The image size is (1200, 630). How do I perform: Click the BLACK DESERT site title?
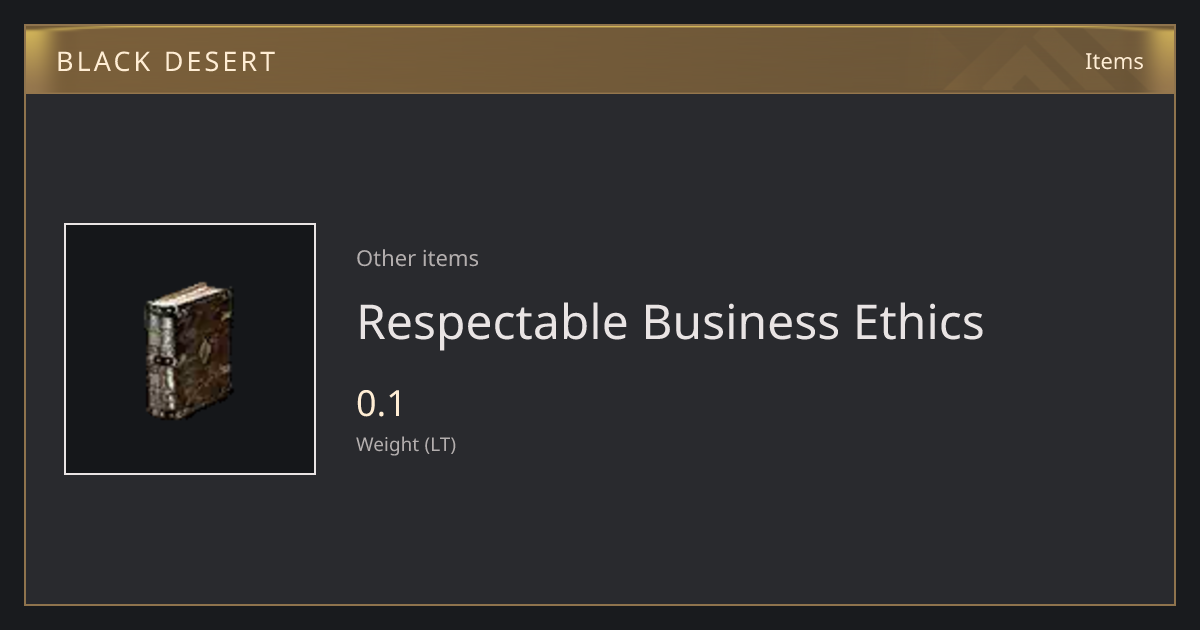click(166, 62)
